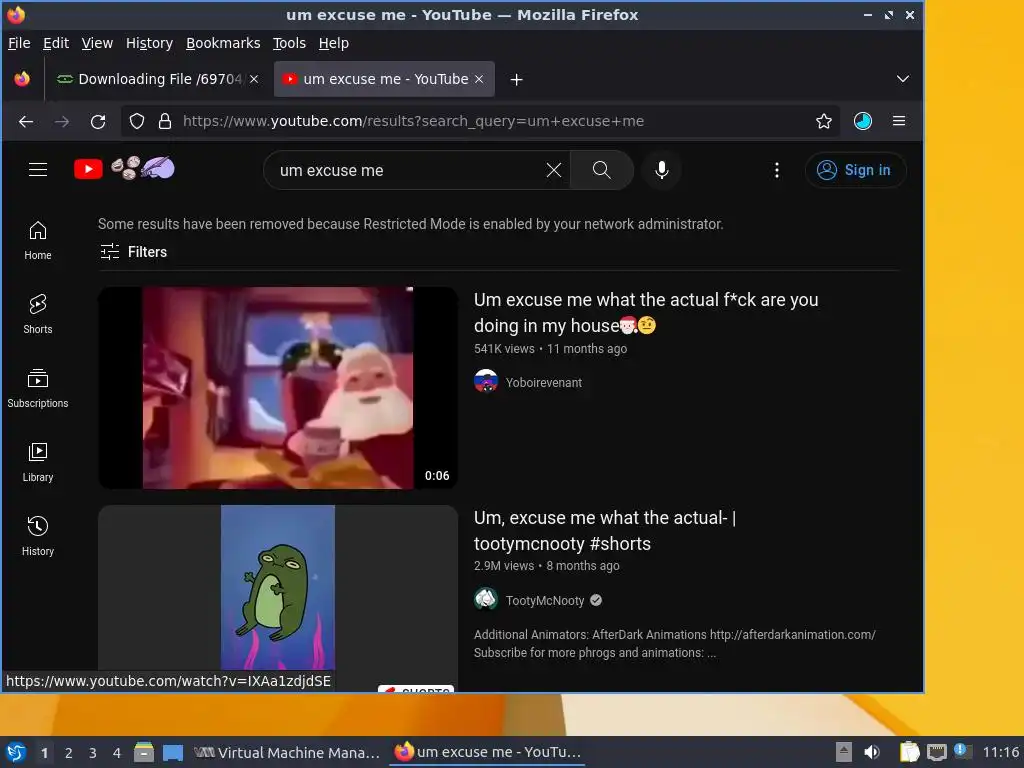Open the system start menu icon
This screenshot has width=1024, height=768.
pos(16,752)
